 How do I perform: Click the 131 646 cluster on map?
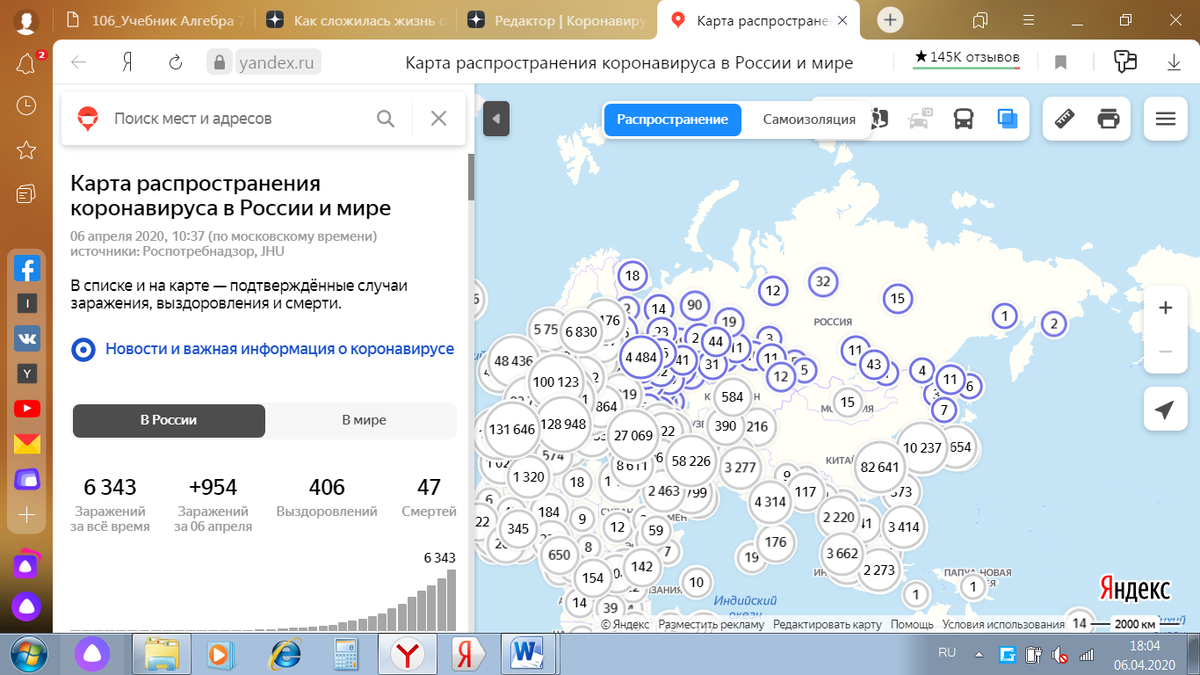pos(513,430)
